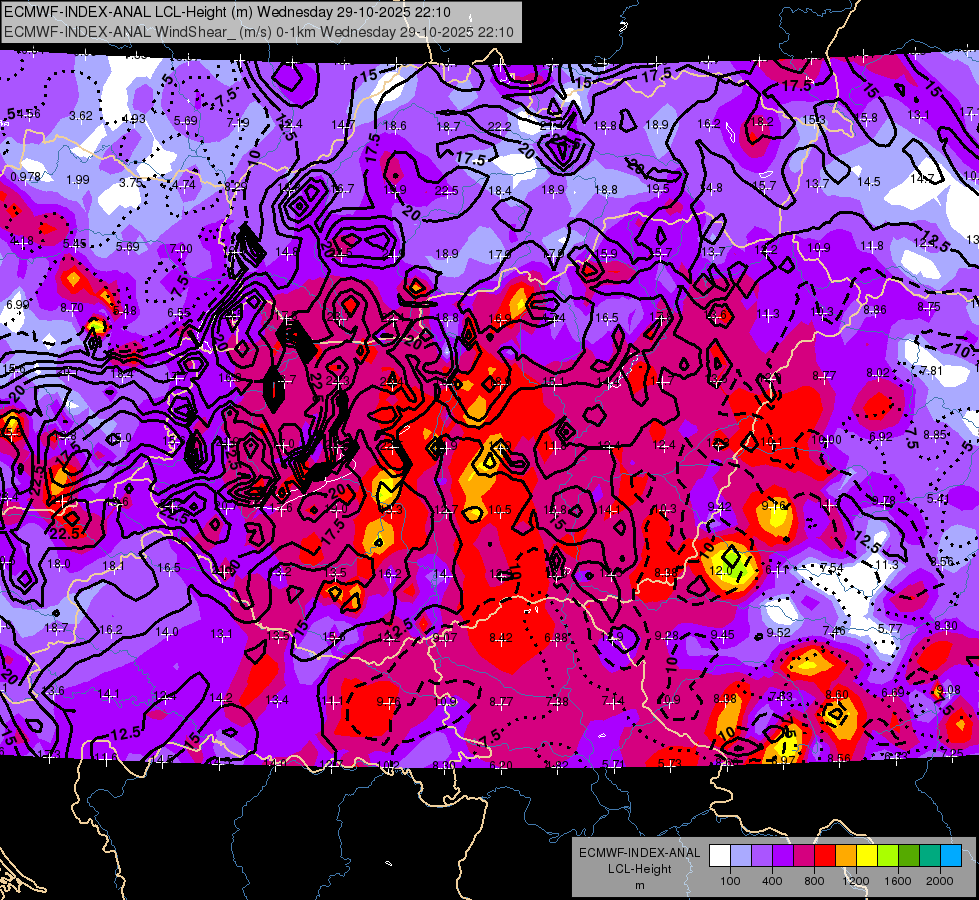The image size is (979, 900).
Task: Click the grid value '9.07'
Action: [x=445, y=638]
